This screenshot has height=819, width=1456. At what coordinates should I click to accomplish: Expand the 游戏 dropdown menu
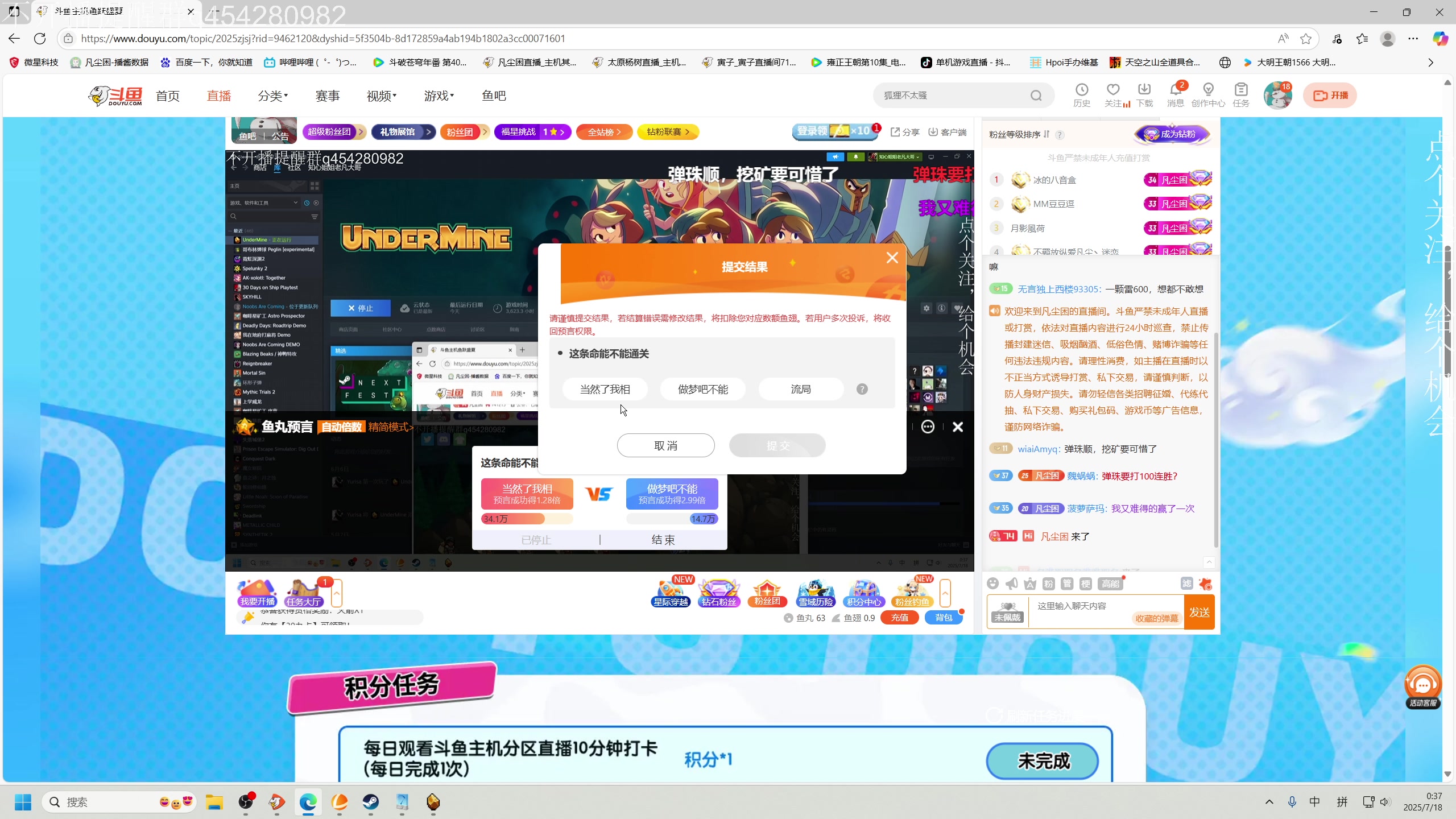click(439, 96)
